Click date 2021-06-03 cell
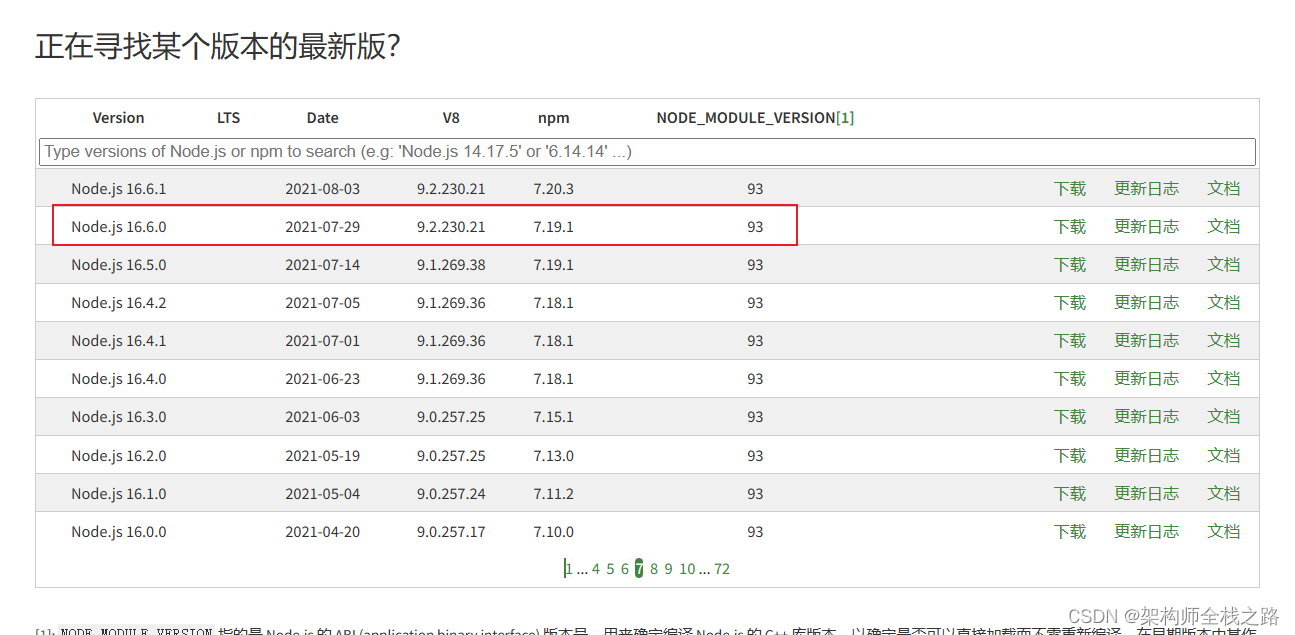Screen dimensions: 1295x635 [322, 417]
